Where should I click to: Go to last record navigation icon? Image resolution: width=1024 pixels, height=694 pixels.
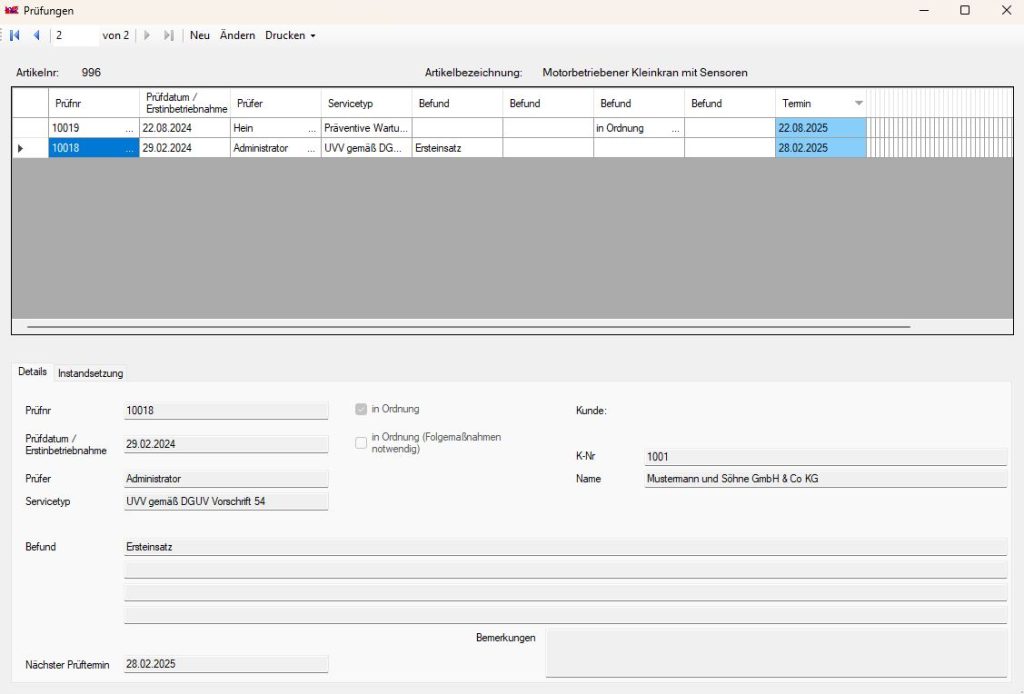pyautogui.click(x=168, y=35)
